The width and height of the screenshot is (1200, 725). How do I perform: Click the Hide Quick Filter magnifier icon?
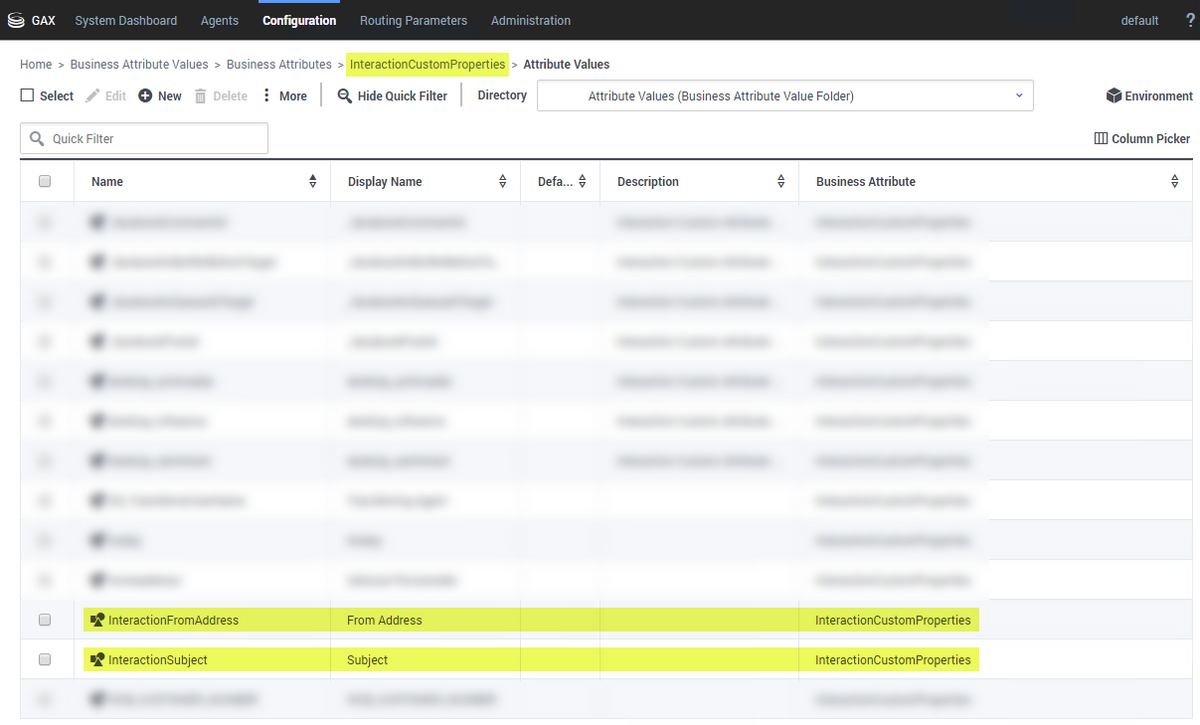[345, 96]
